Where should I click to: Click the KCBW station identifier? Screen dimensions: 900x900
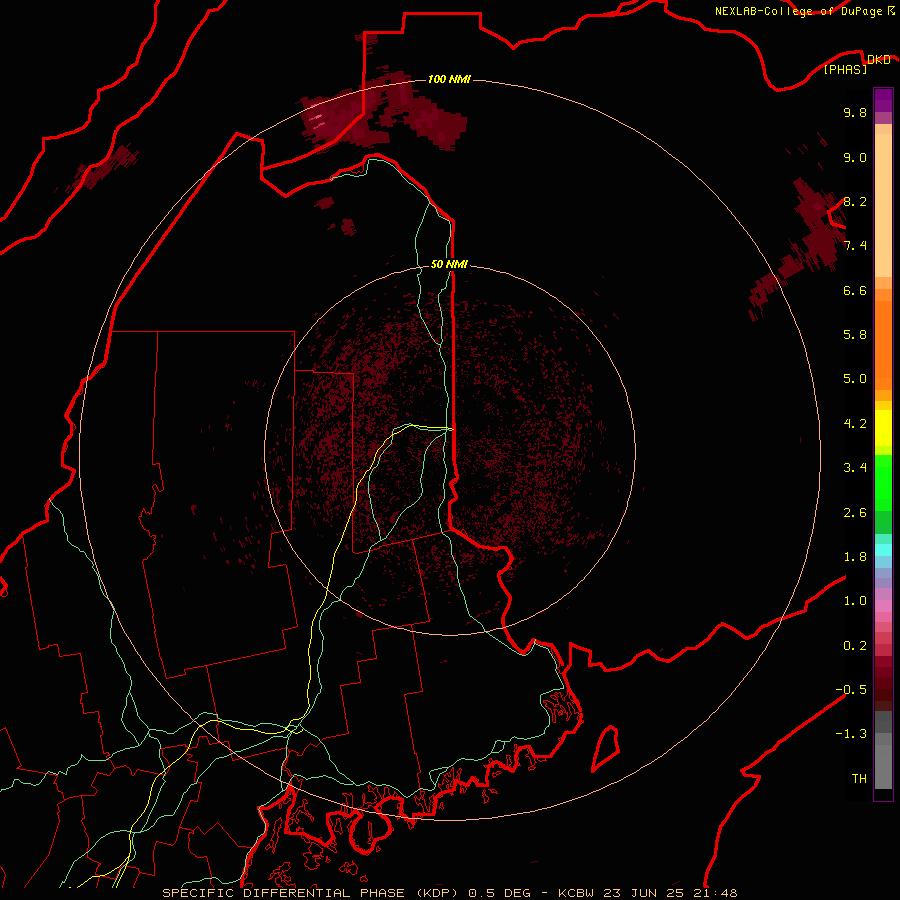click(576, 893)
